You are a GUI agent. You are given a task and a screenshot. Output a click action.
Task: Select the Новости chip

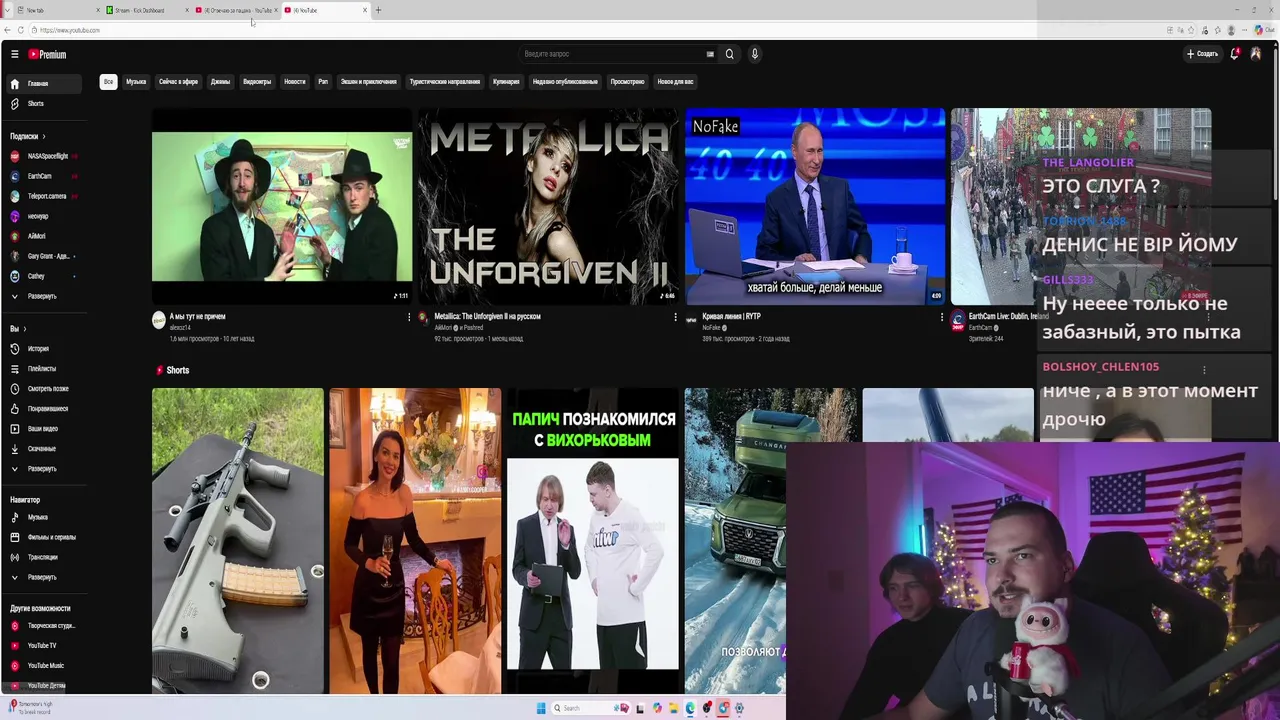click(295, 82)
